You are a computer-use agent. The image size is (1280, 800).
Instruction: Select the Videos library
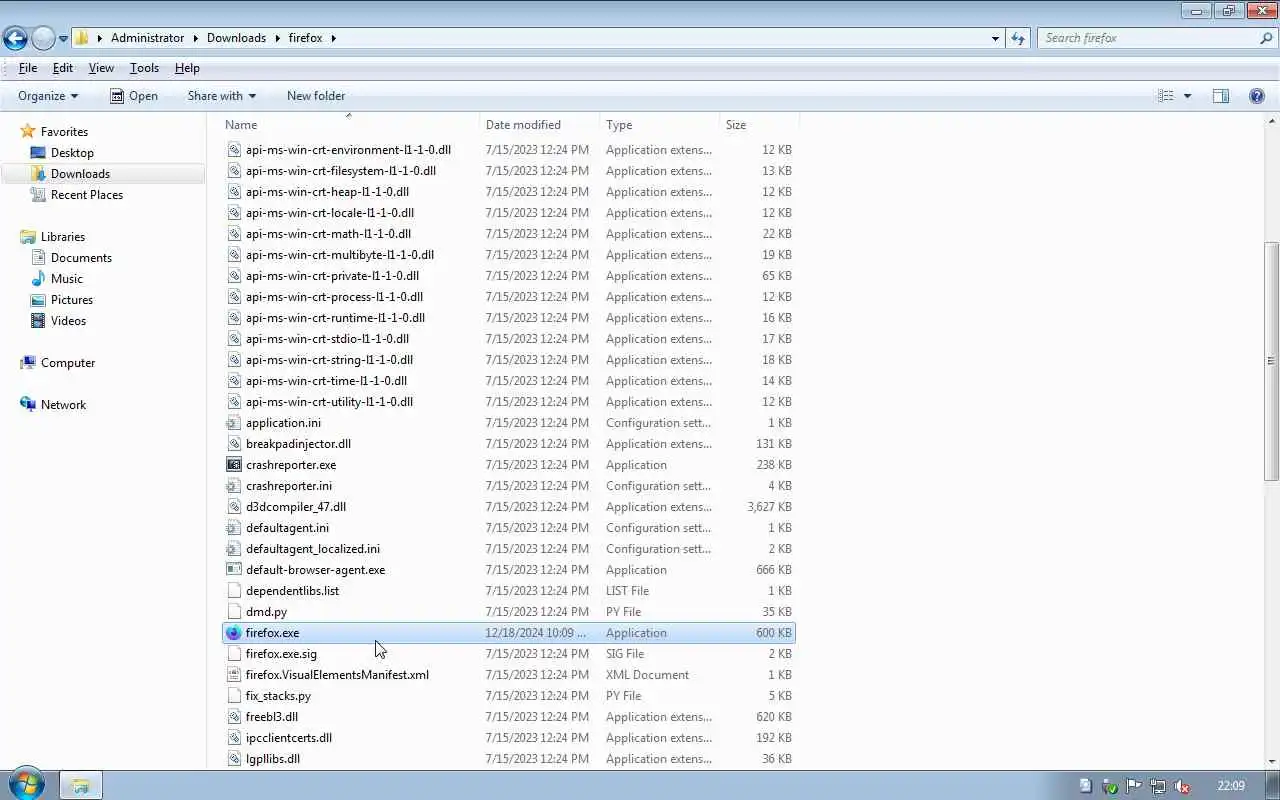[69, 321]
